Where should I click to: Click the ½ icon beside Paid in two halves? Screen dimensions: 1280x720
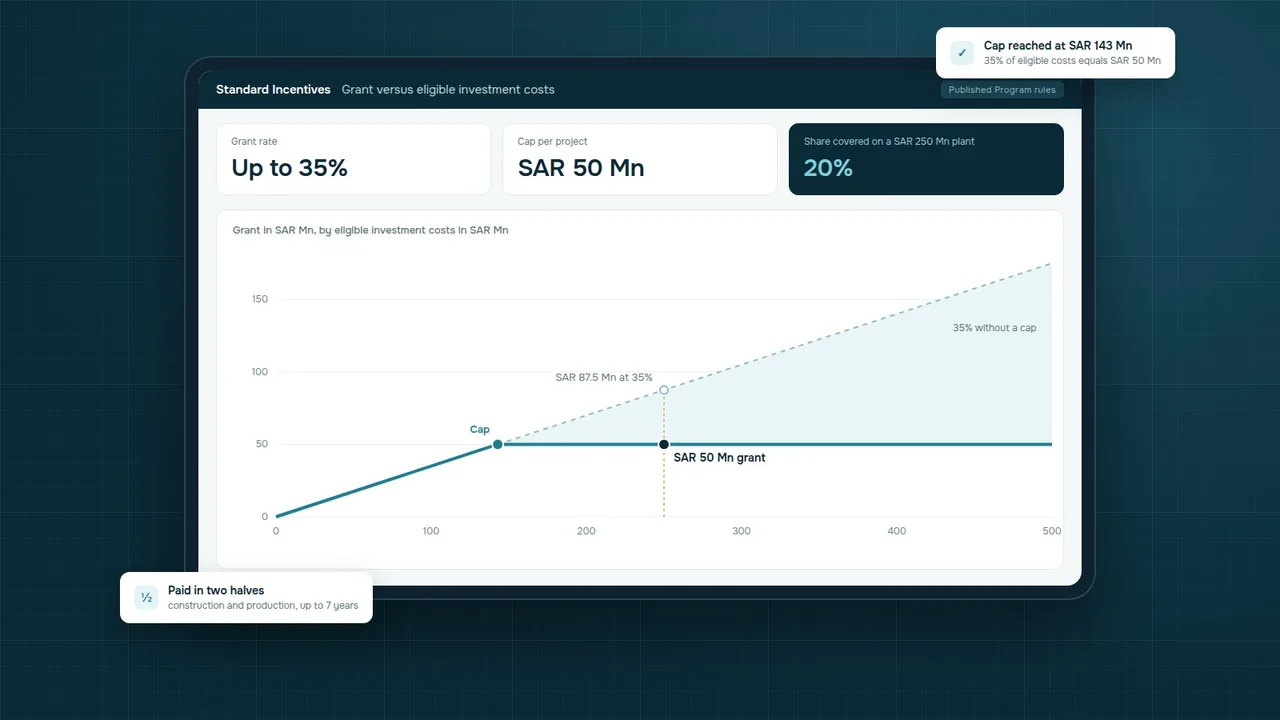click(146, 598)
